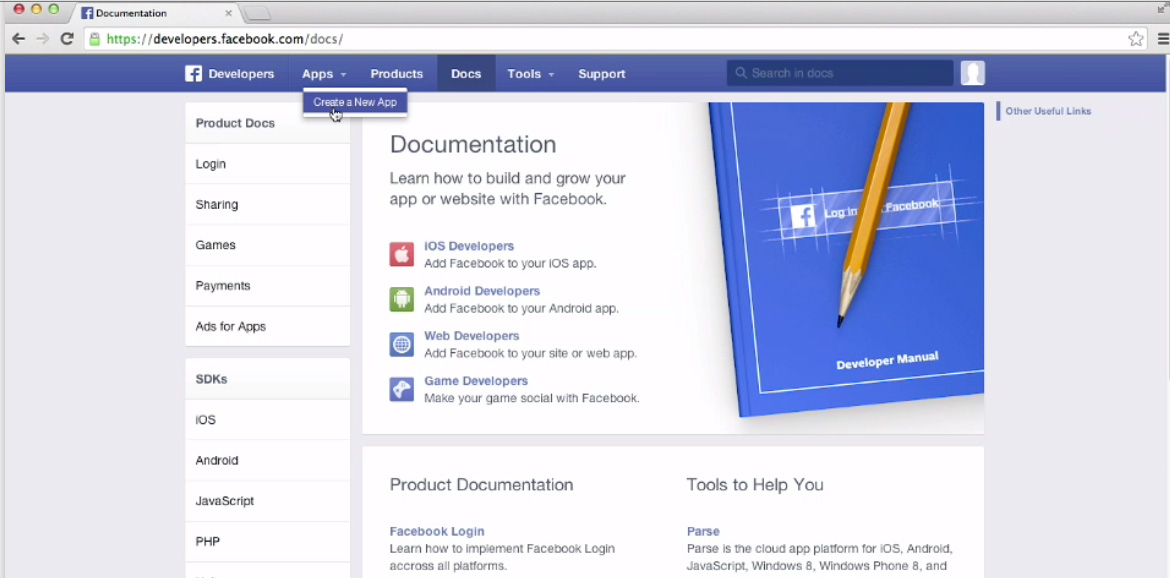Screen dimensions: 1170x578
Task: Click the magnifier icon in the docs search
Action: [741, 73]
